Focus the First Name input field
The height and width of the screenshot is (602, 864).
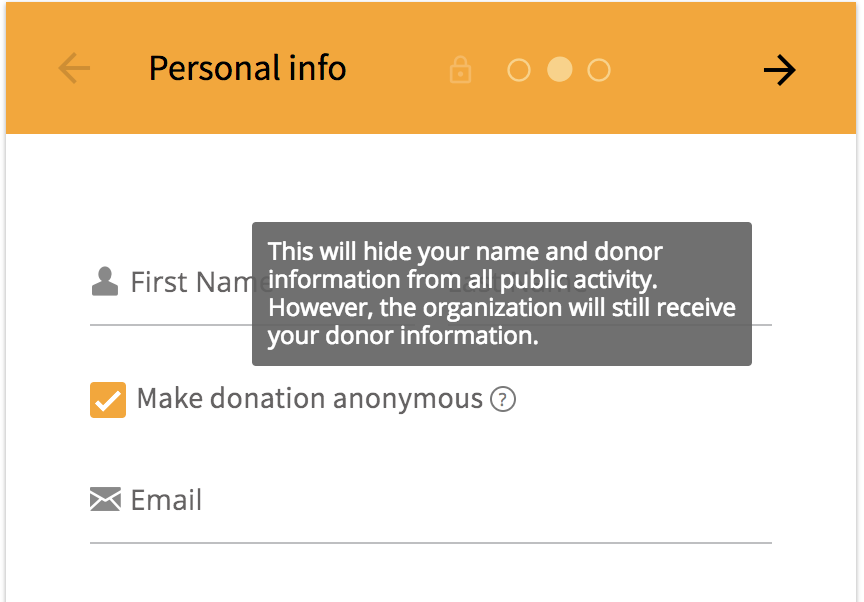pos(180,300)
